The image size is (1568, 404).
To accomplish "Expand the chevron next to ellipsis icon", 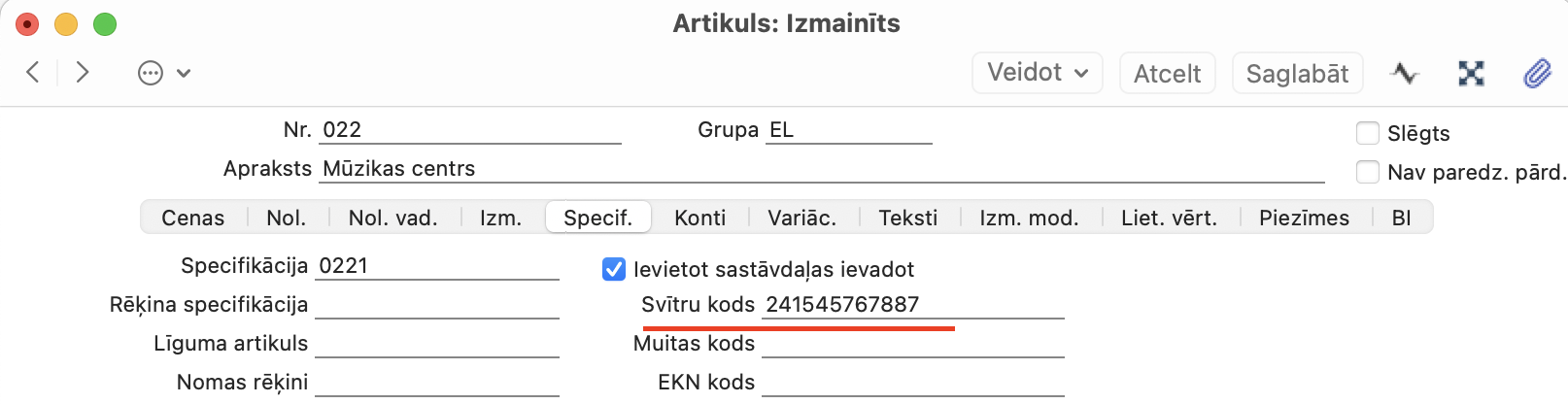I will tap(184, 73).
